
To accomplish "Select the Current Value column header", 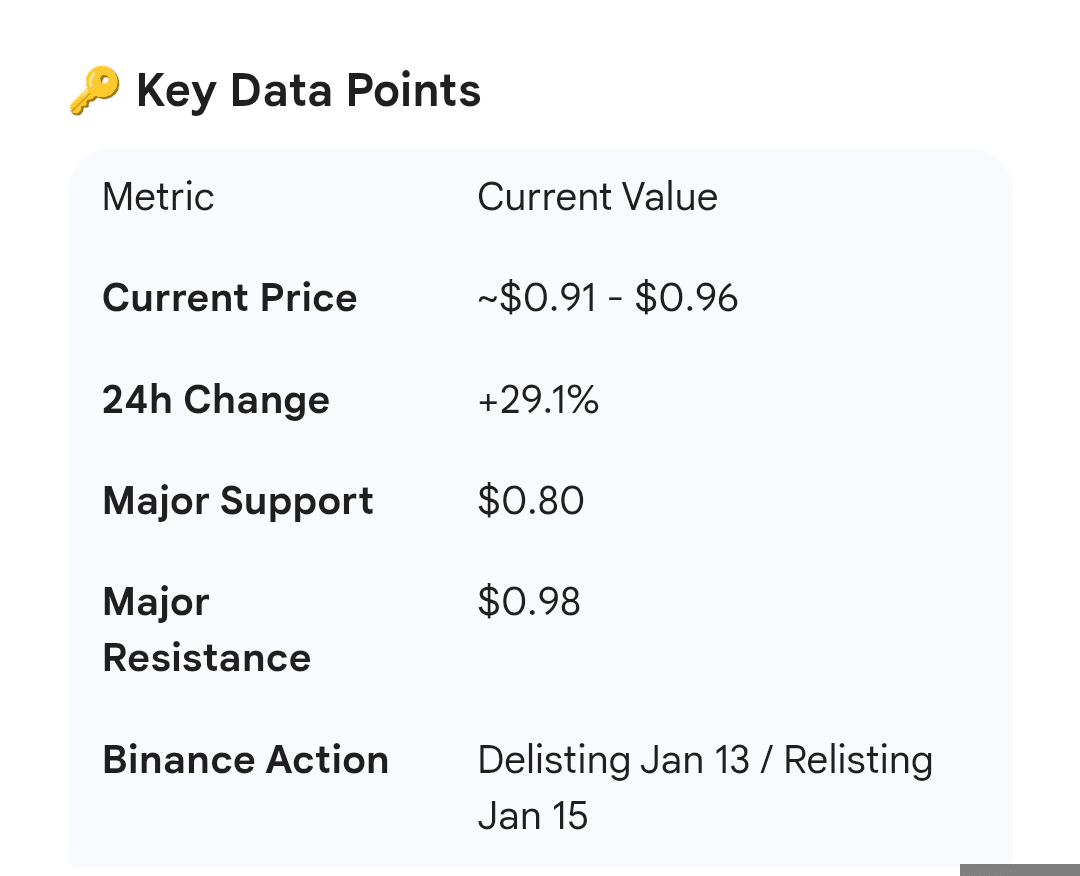I will point(597,197).
